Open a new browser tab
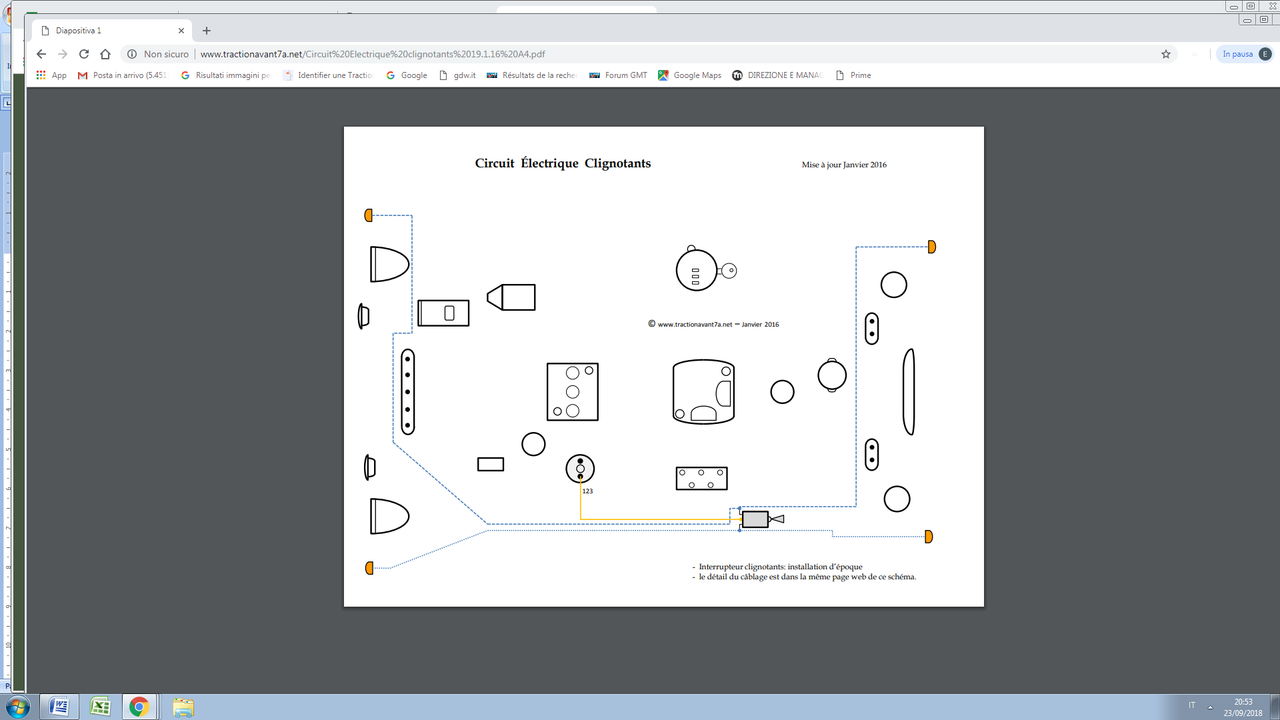This screenshot has height=720, width=1280. coord(208,29)
